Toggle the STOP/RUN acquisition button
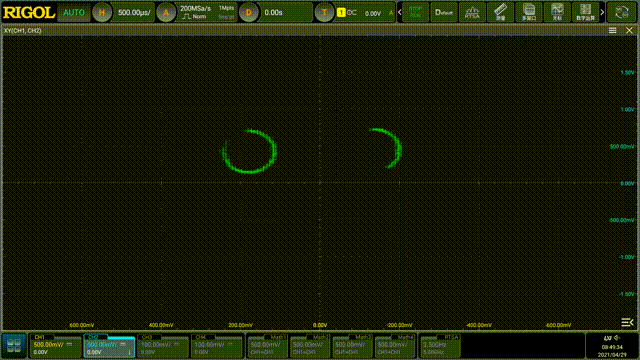 click(x=416, y=12)
